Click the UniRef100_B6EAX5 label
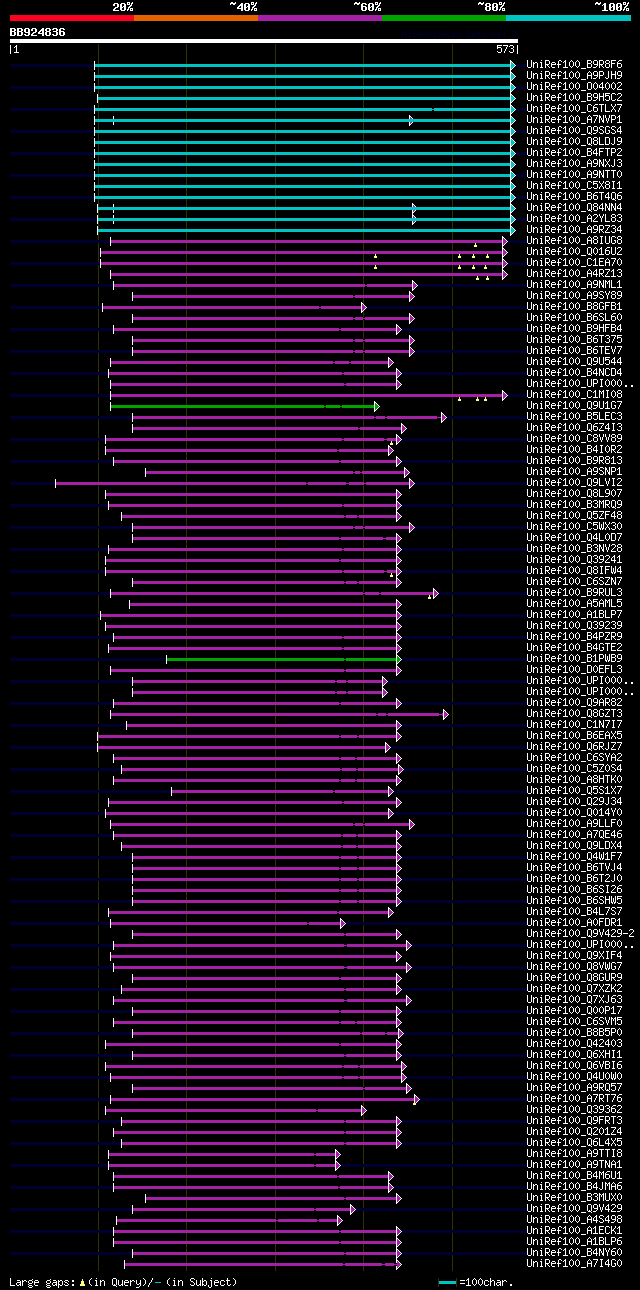640x1290 pixels. point(574,736)
